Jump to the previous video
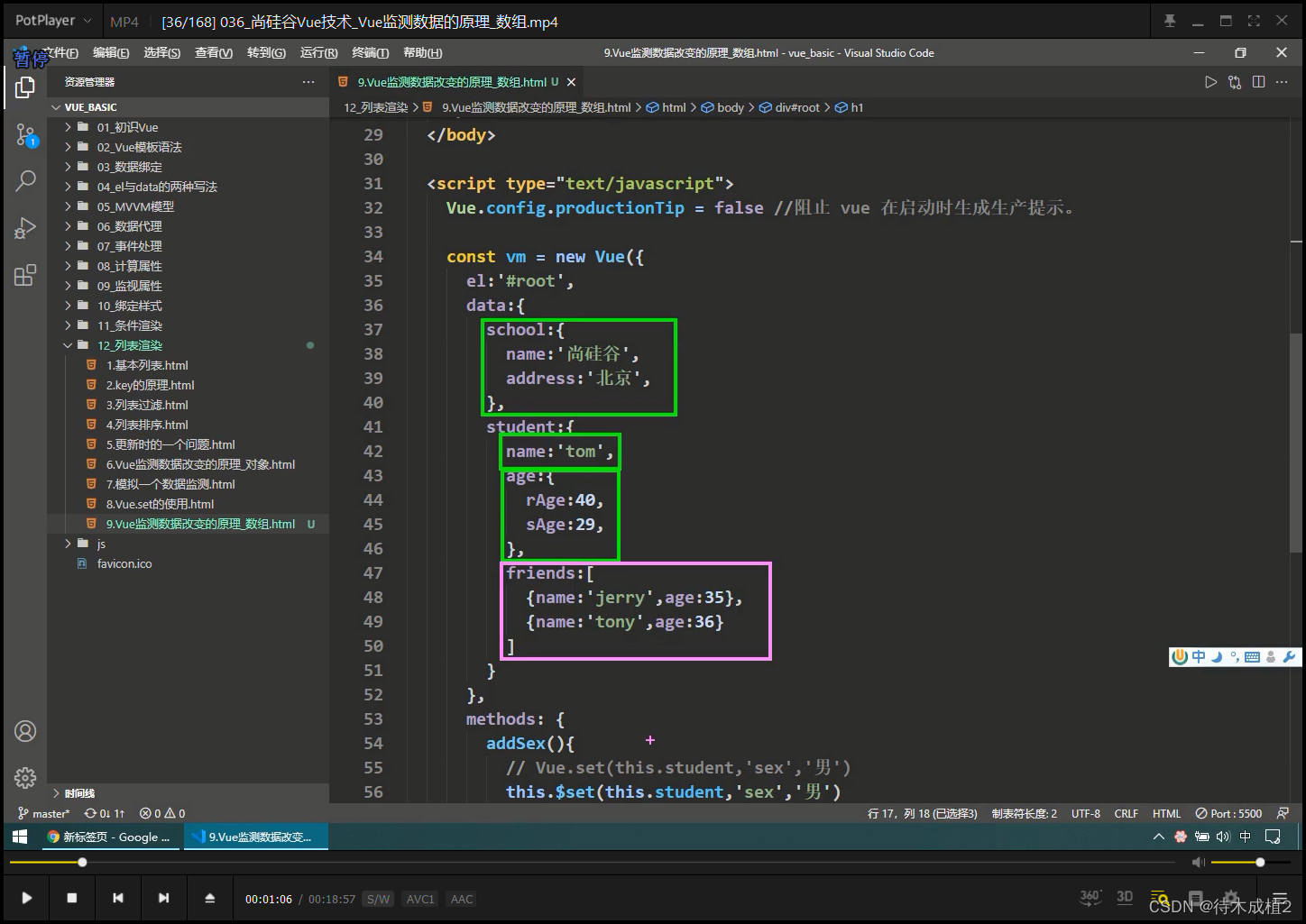Screen dimensions: 1306x924 click(118, 898)
